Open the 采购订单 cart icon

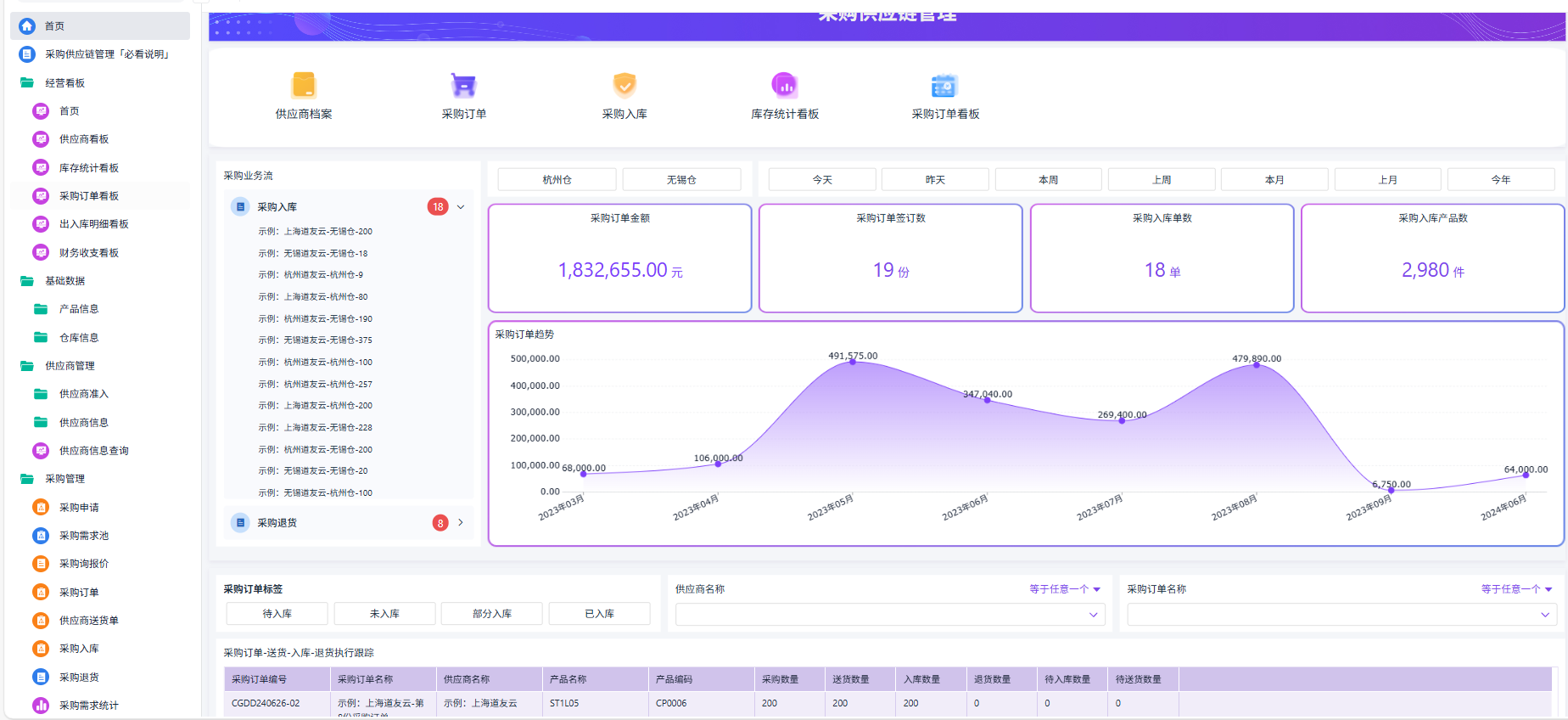pos(463,85)
